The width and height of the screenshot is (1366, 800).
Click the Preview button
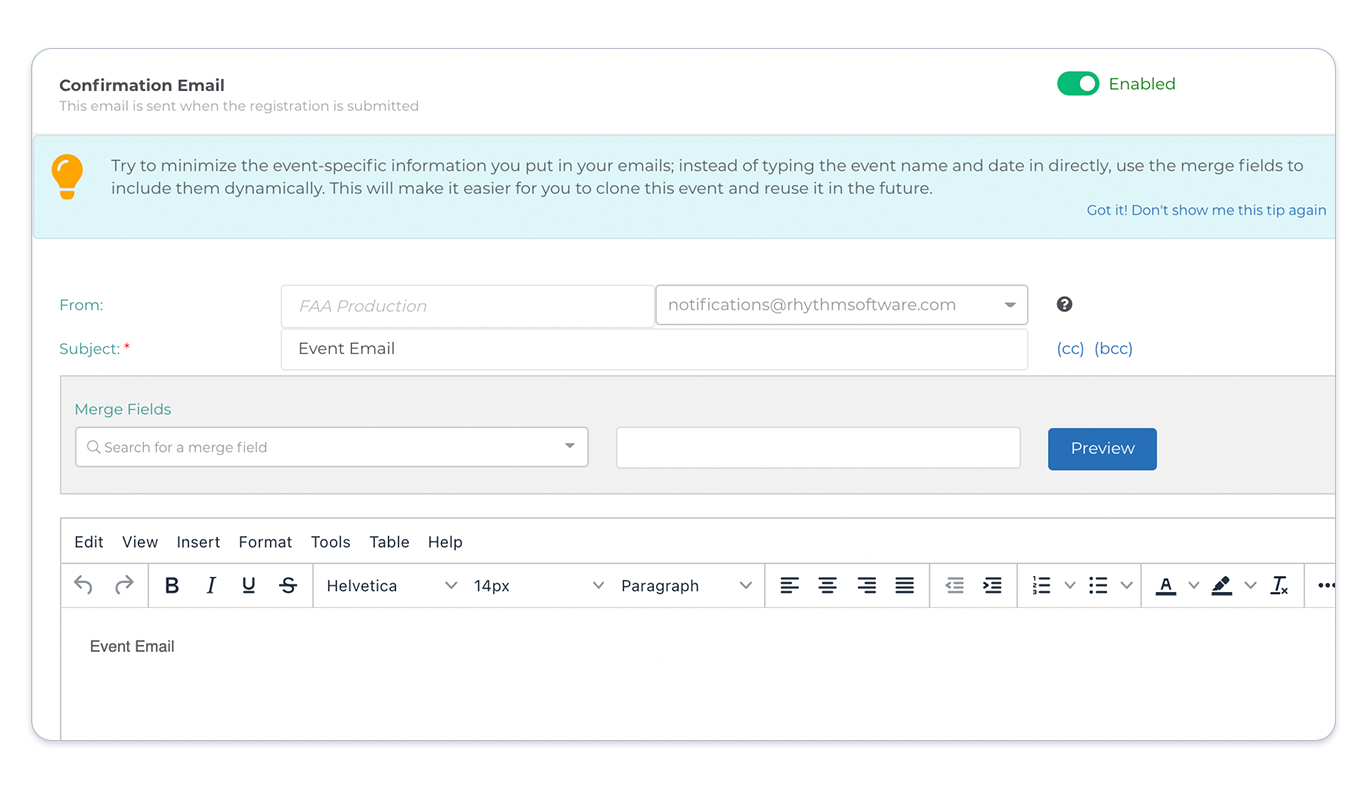coord(1102,449)
